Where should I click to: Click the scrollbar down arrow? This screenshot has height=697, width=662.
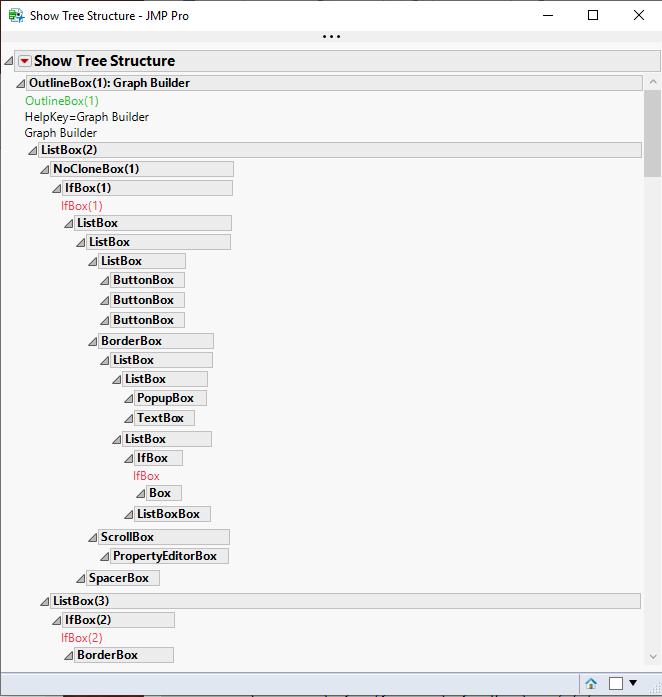point(653,657)
